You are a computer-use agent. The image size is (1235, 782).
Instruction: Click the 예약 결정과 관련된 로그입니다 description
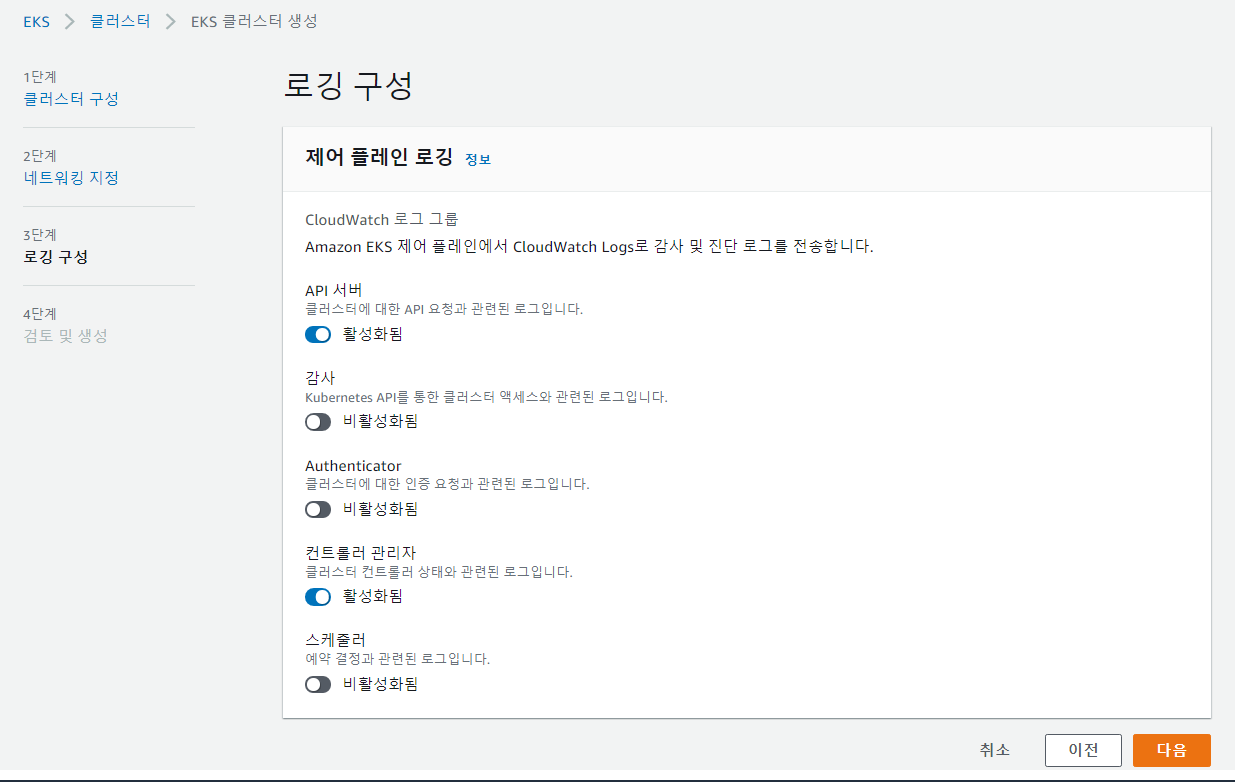tap(397, 659)
